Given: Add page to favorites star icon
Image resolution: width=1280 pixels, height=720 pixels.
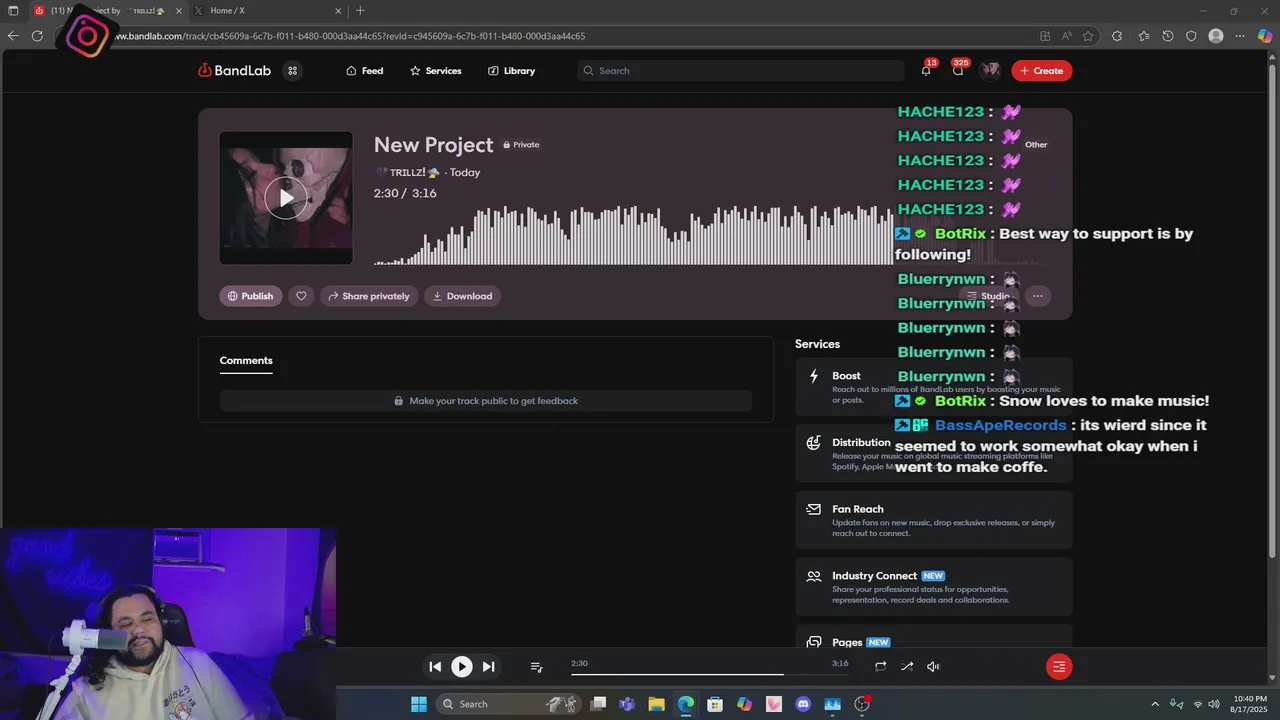Looking at the screenshot, I should (x=1088, y=36).
